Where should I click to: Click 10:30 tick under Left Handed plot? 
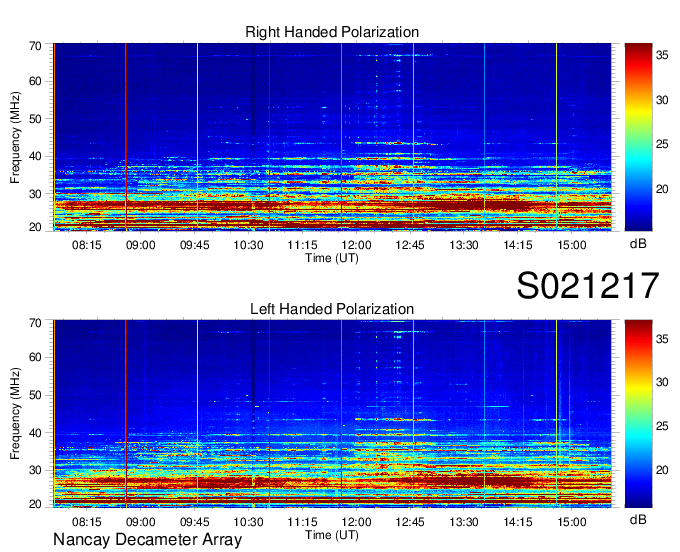[x=248, y=522]
